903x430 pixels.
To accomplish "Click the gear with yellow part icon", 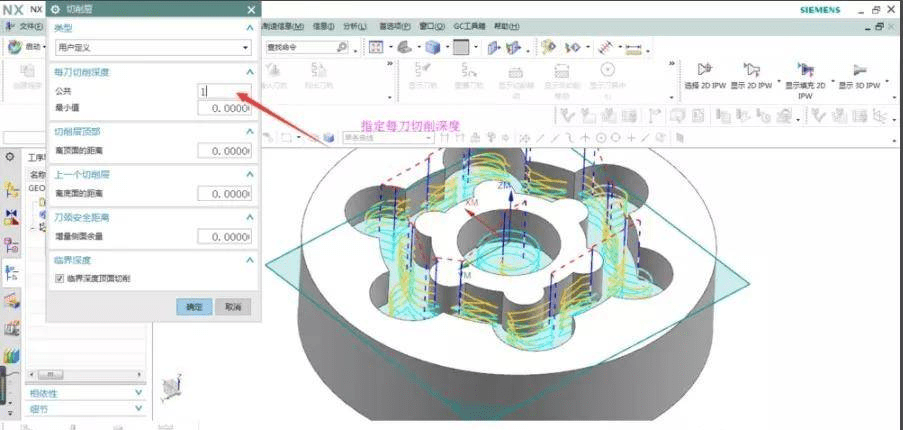I will tap(548, 48).
